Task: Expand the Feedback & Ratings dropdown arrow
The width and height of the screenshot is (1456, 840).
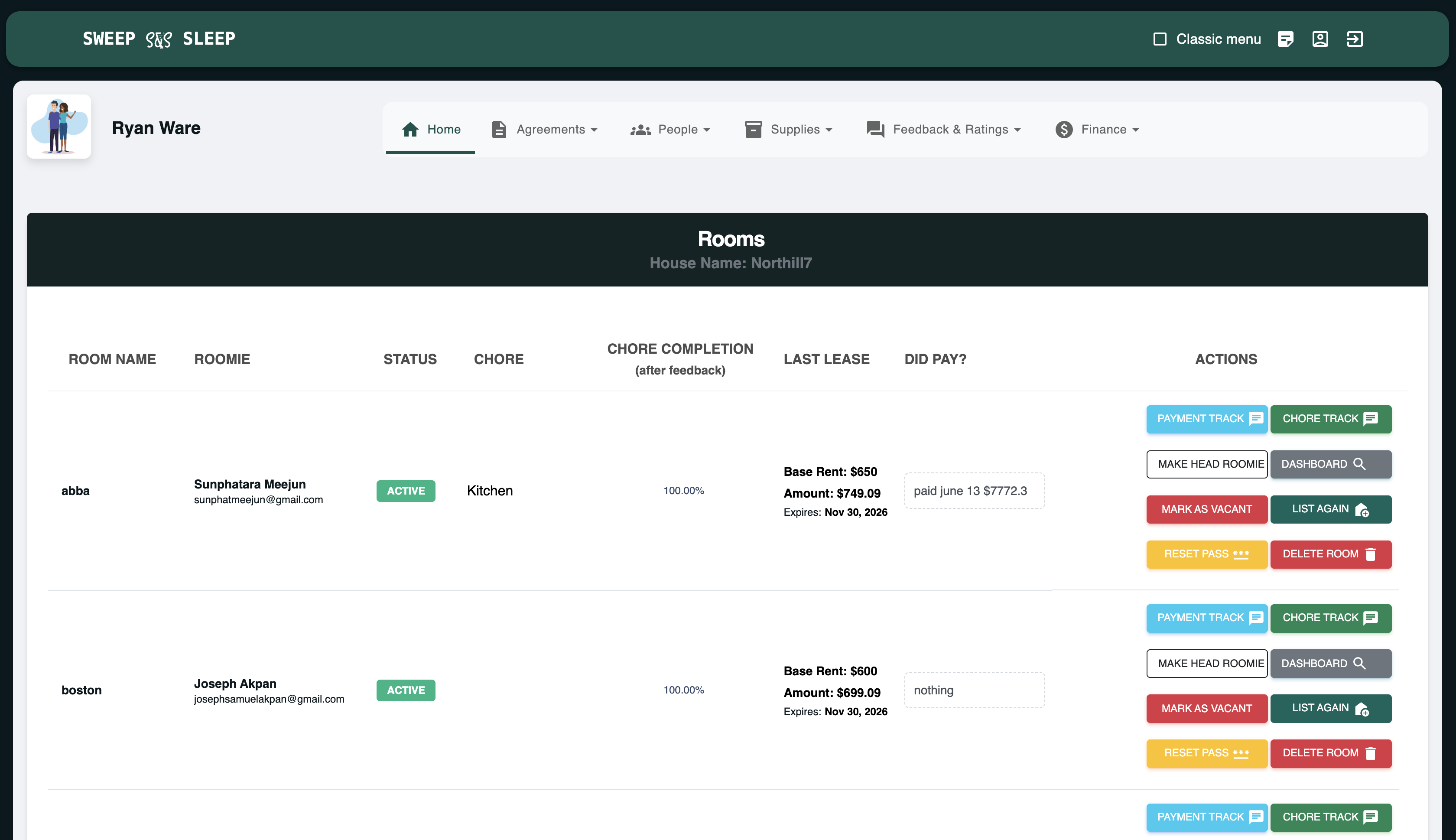Action: tap(1017, 130)
